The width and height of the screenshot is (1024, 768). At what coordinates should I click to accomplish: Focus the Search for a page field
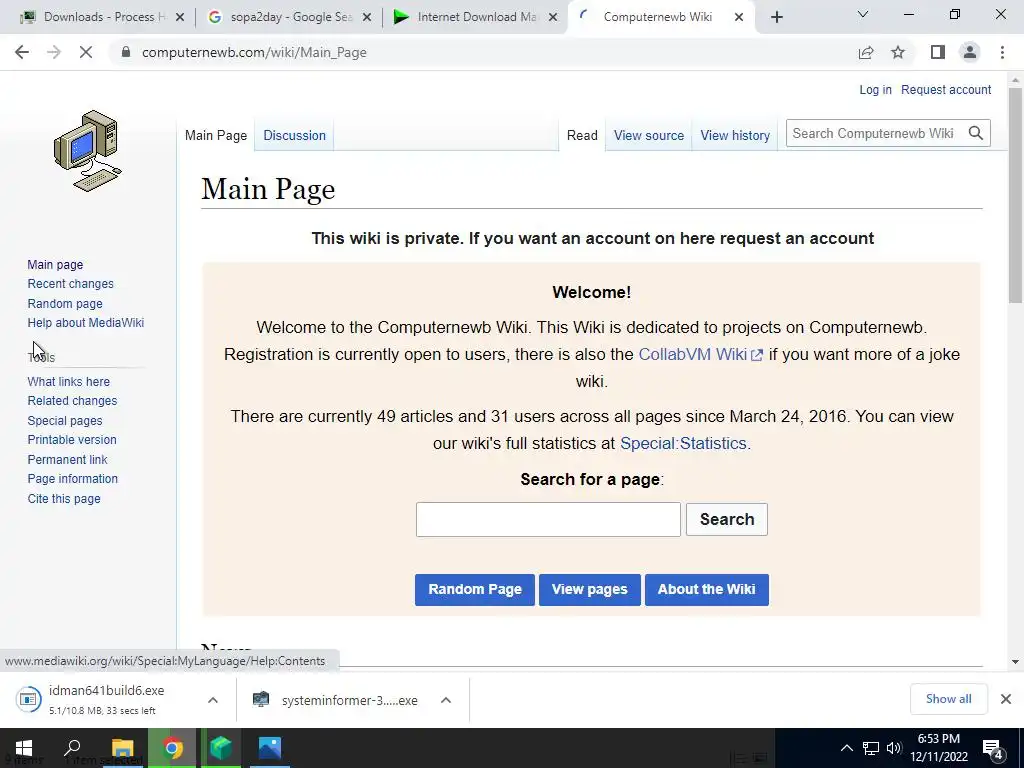click(548, 519)
